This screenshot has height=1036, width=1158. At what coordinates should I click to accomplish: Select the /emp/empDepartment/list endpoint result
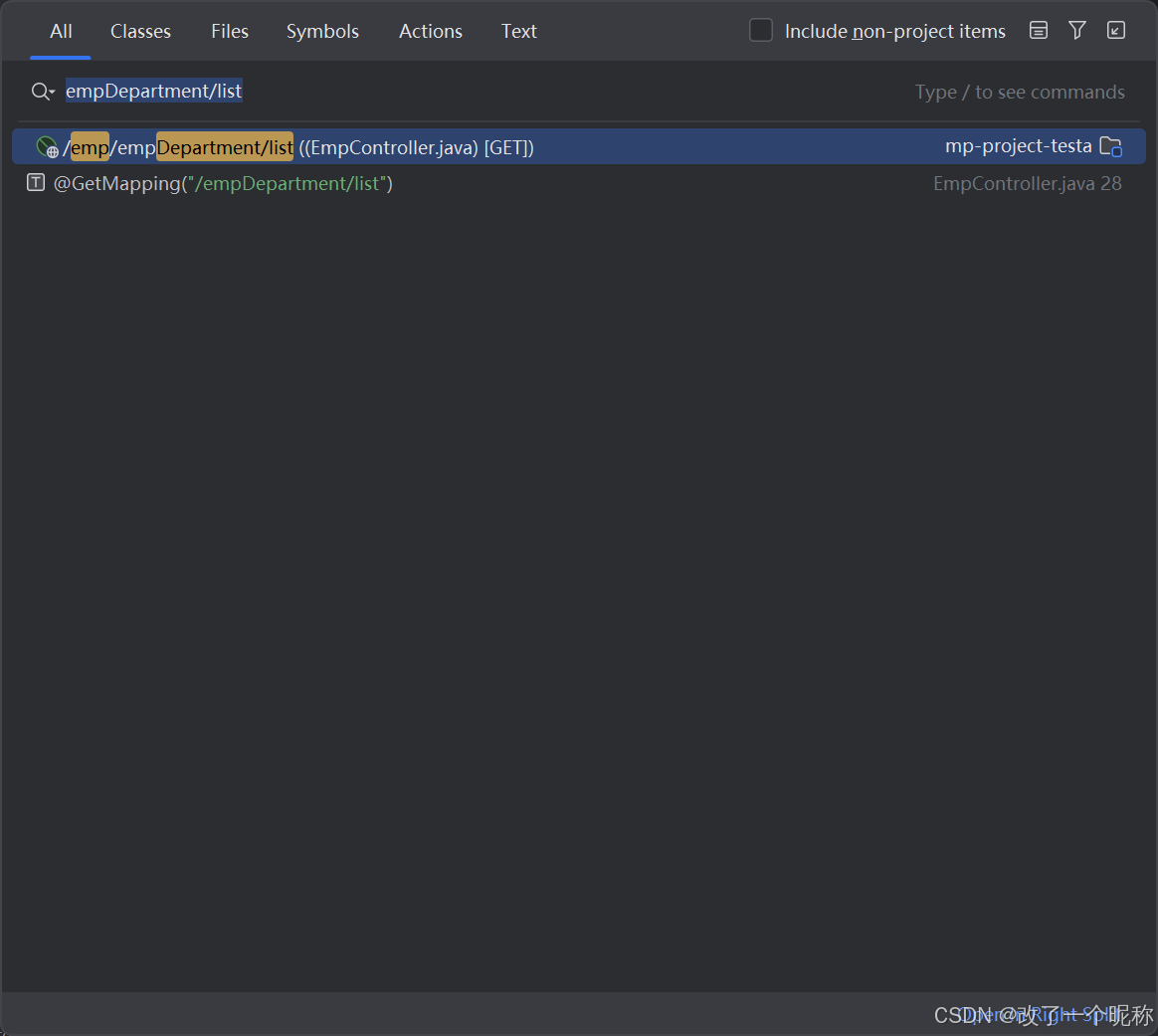pos(579,146)
